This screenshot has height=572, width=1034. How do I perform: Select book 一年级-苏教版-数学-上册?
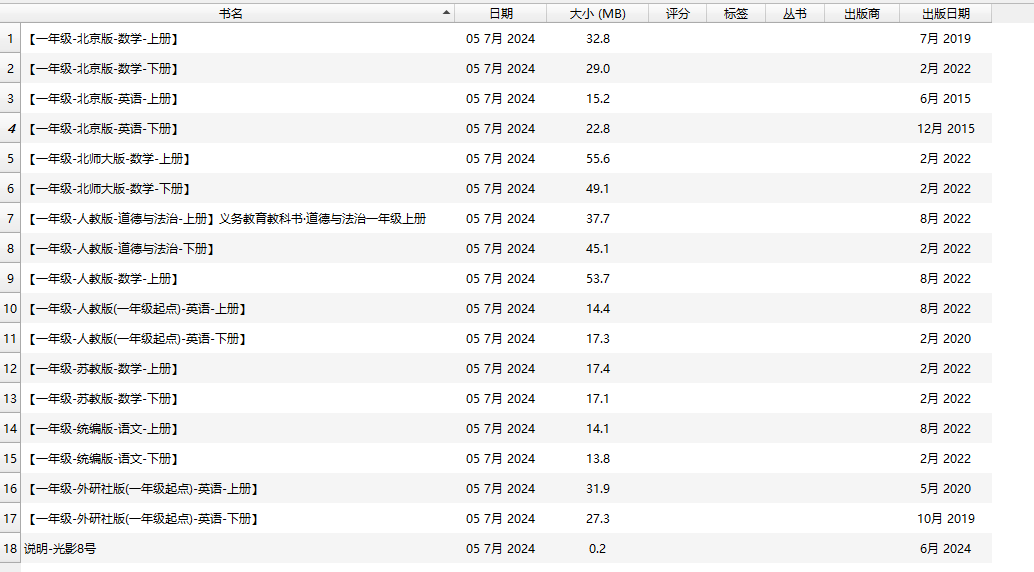(103, 369)
